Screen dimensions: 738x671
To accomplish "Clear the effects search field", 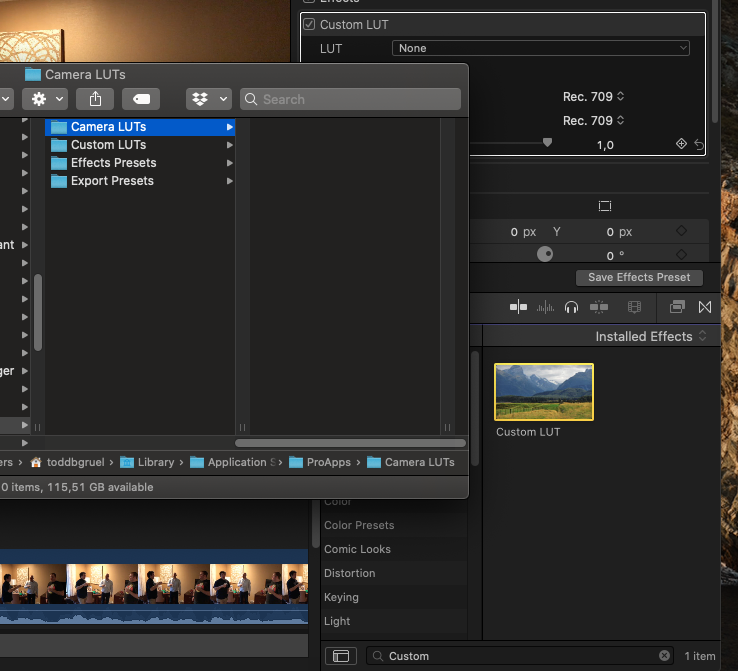I will (664, 655).
